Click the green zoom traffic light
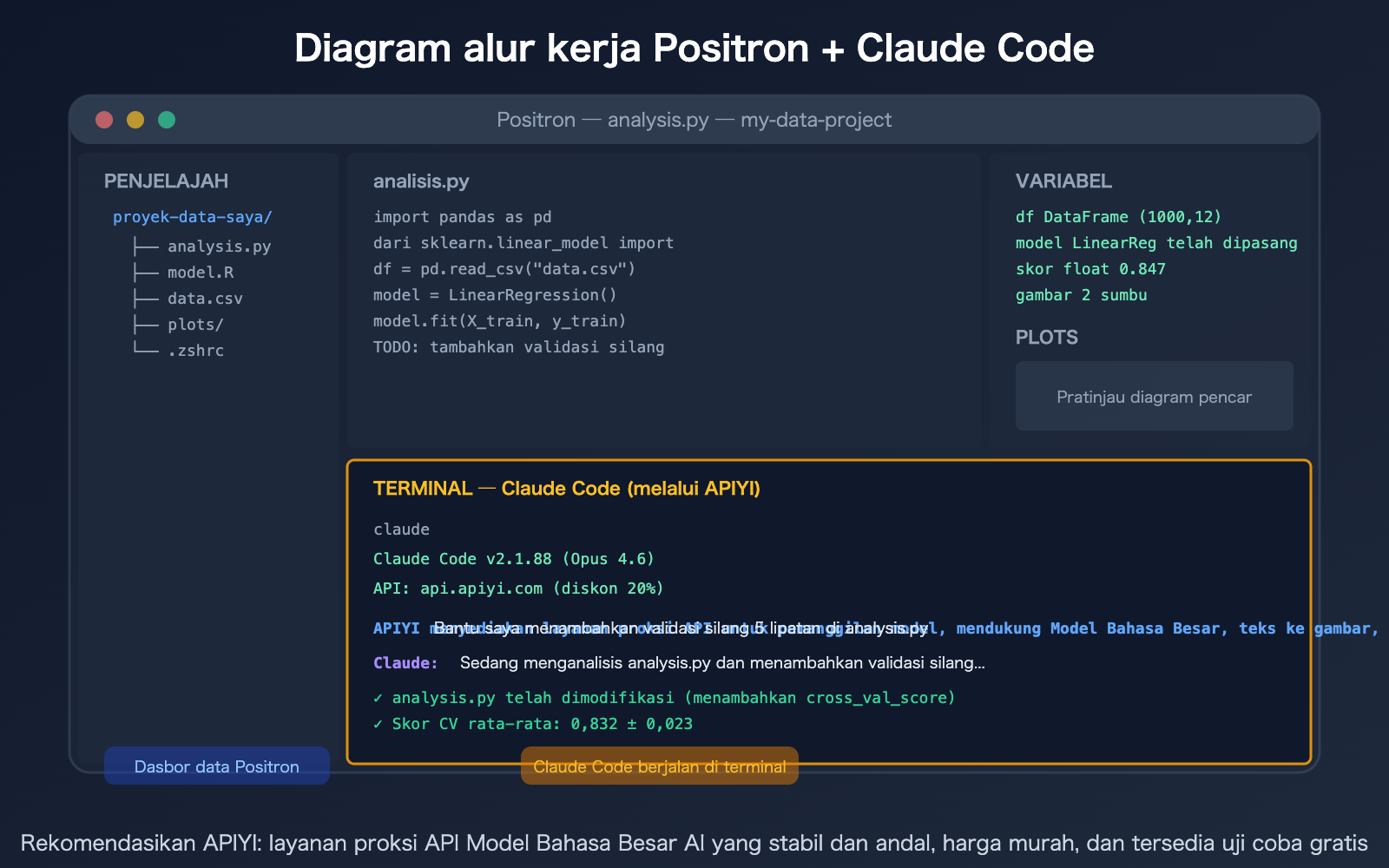Viewport: 1389px width, 868px height. click(166, 119)
